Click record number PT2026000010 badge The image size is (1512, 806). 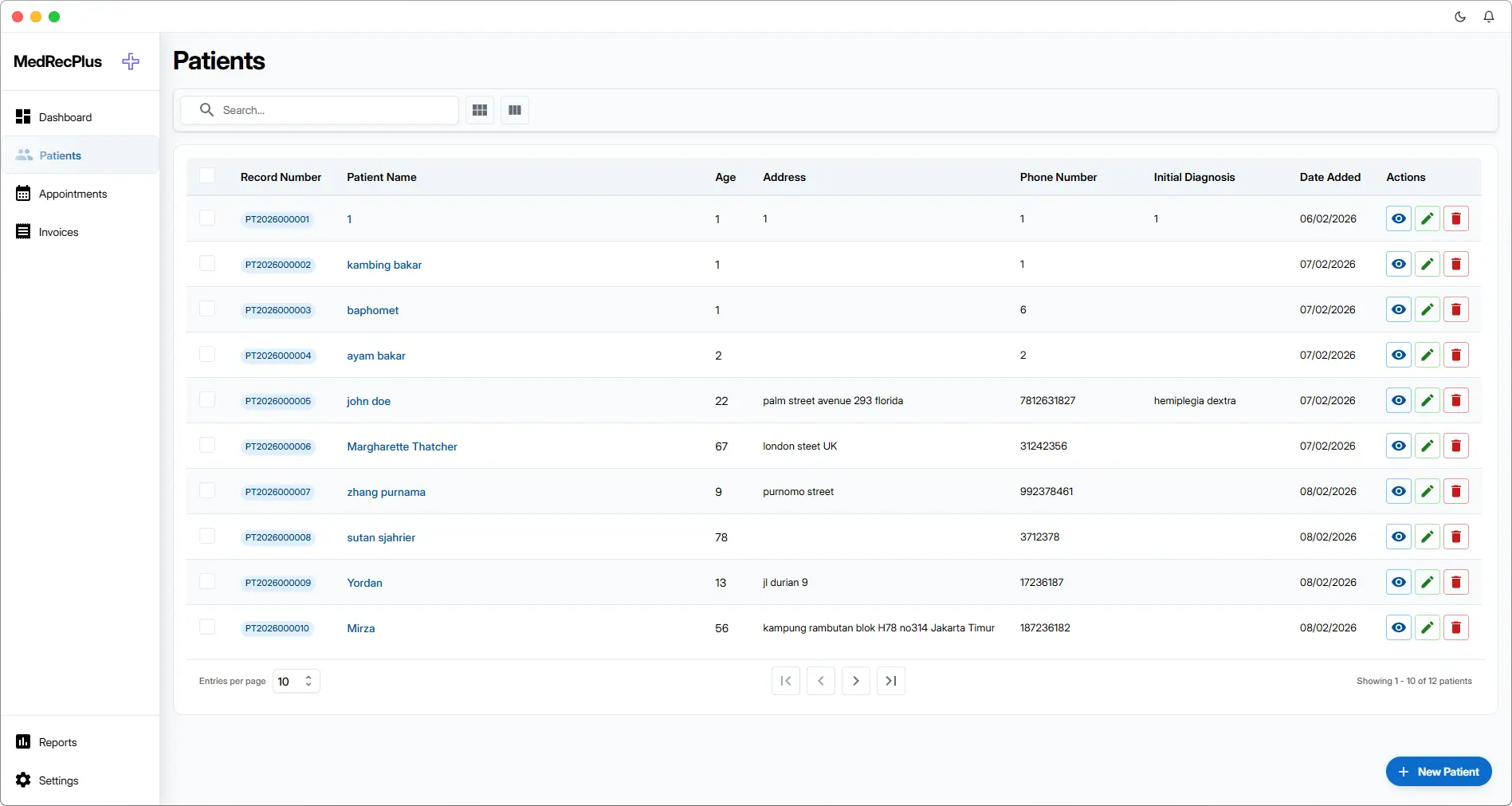277,628
